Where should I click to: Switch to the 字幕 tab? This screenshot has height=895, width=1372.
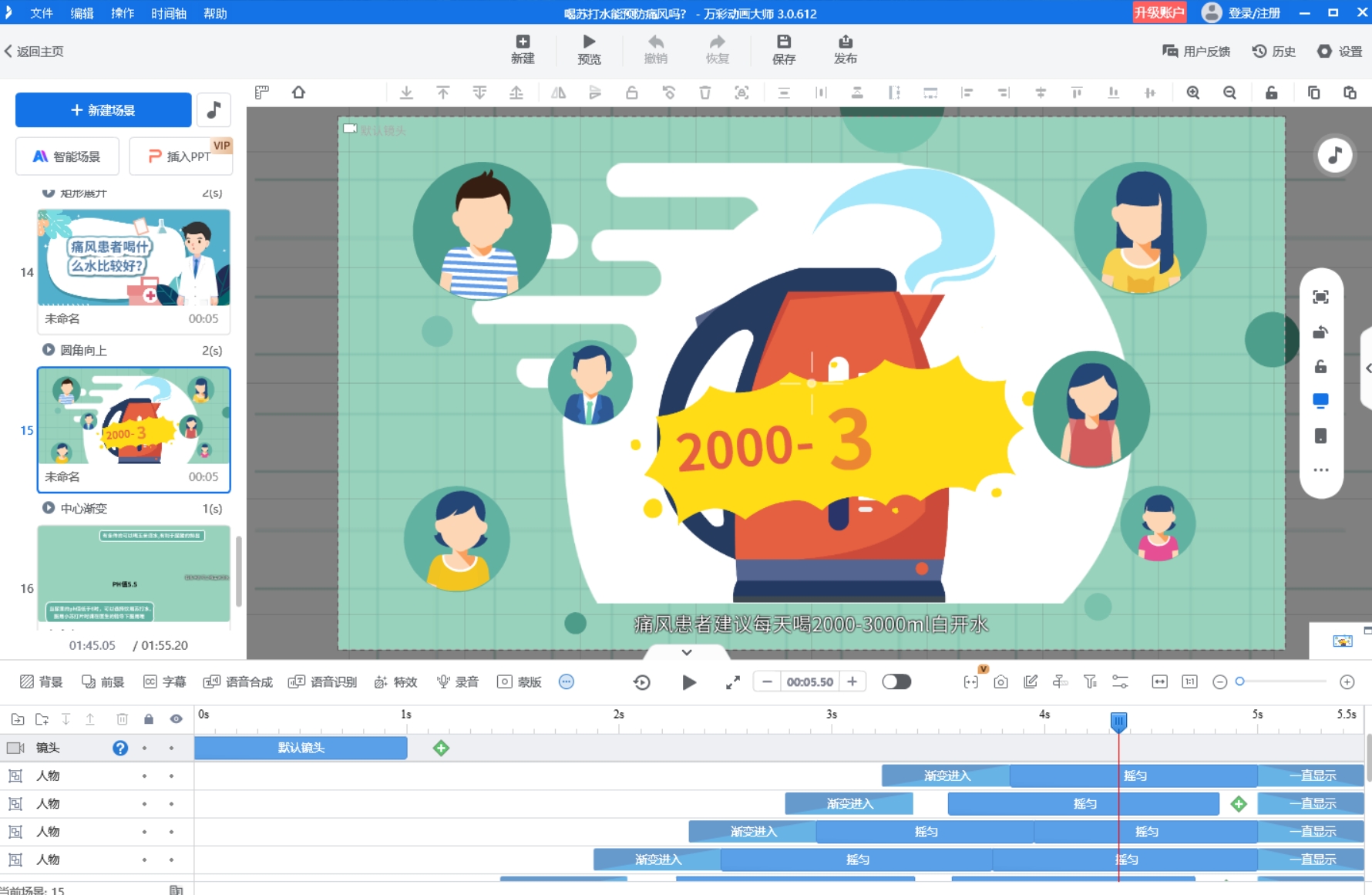[165, 681]
